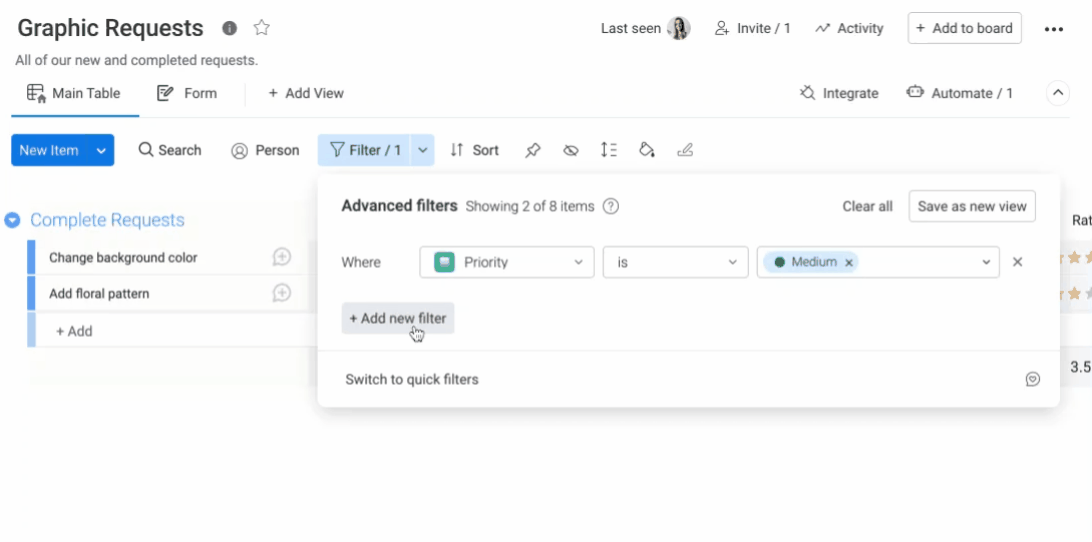Open the Priority column dropdown
This screenshot has width=1092, height=542.
(x=507, y=262)
